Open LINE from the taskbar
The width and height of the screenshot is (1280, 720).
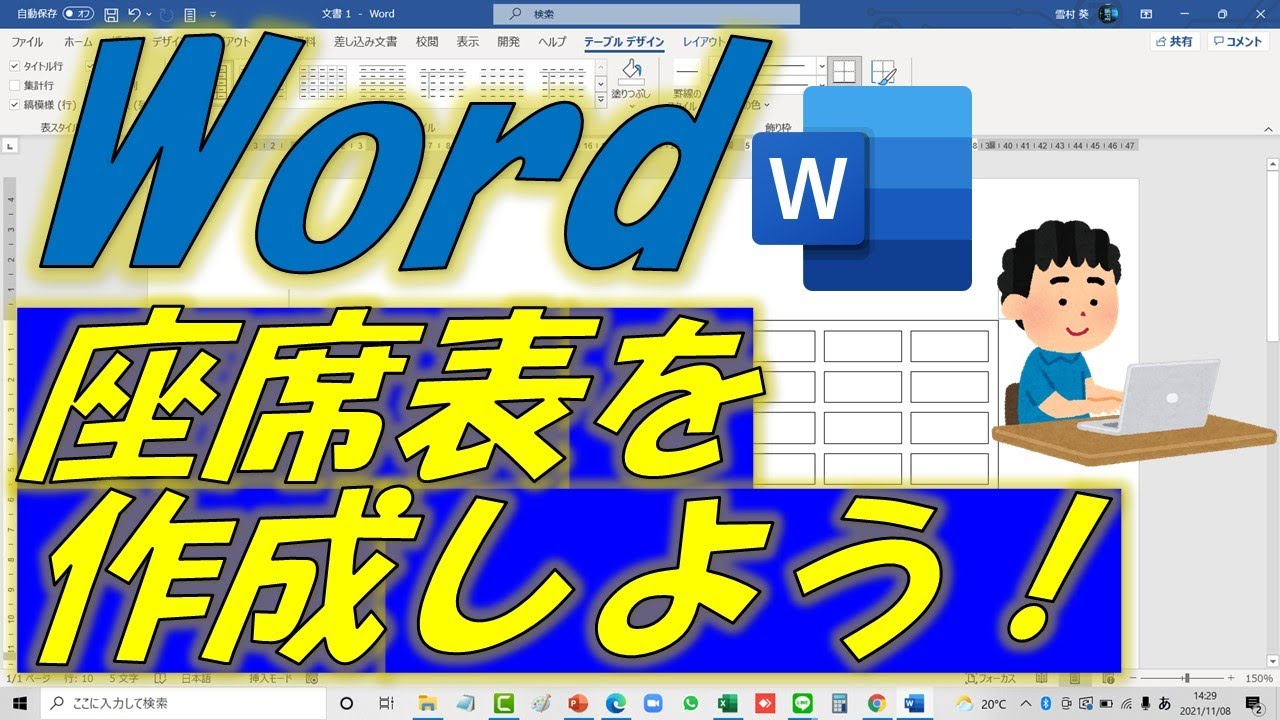click(x=802, y=703)
